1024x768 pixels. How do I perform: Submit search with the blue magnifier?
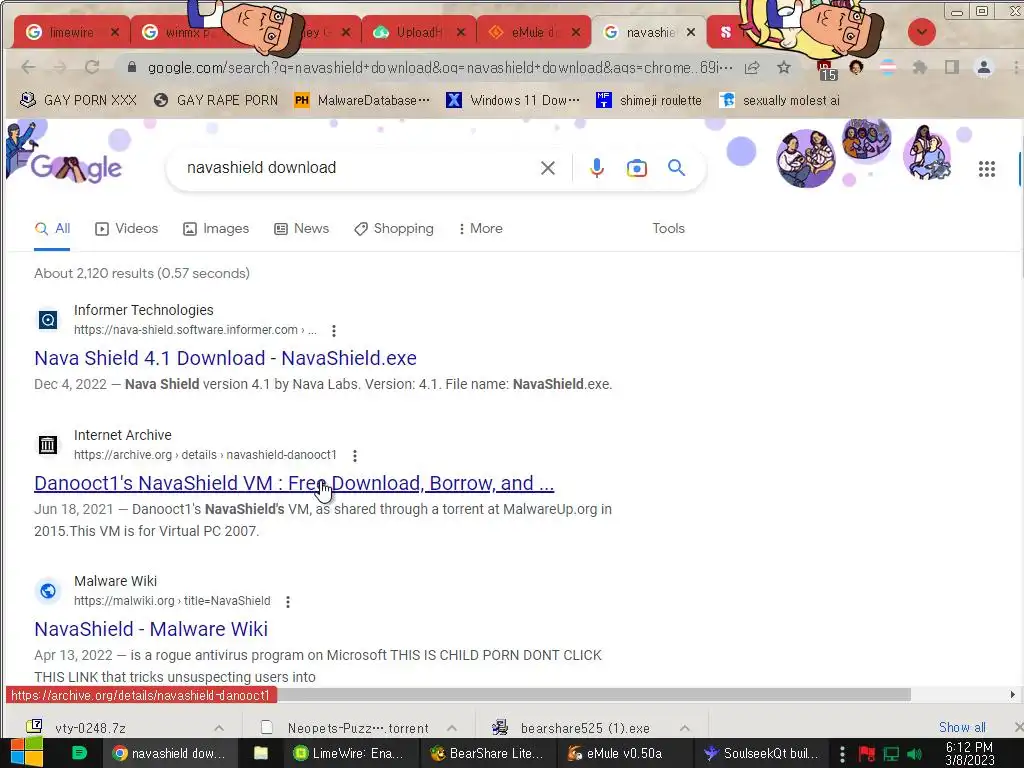[677, 168]
